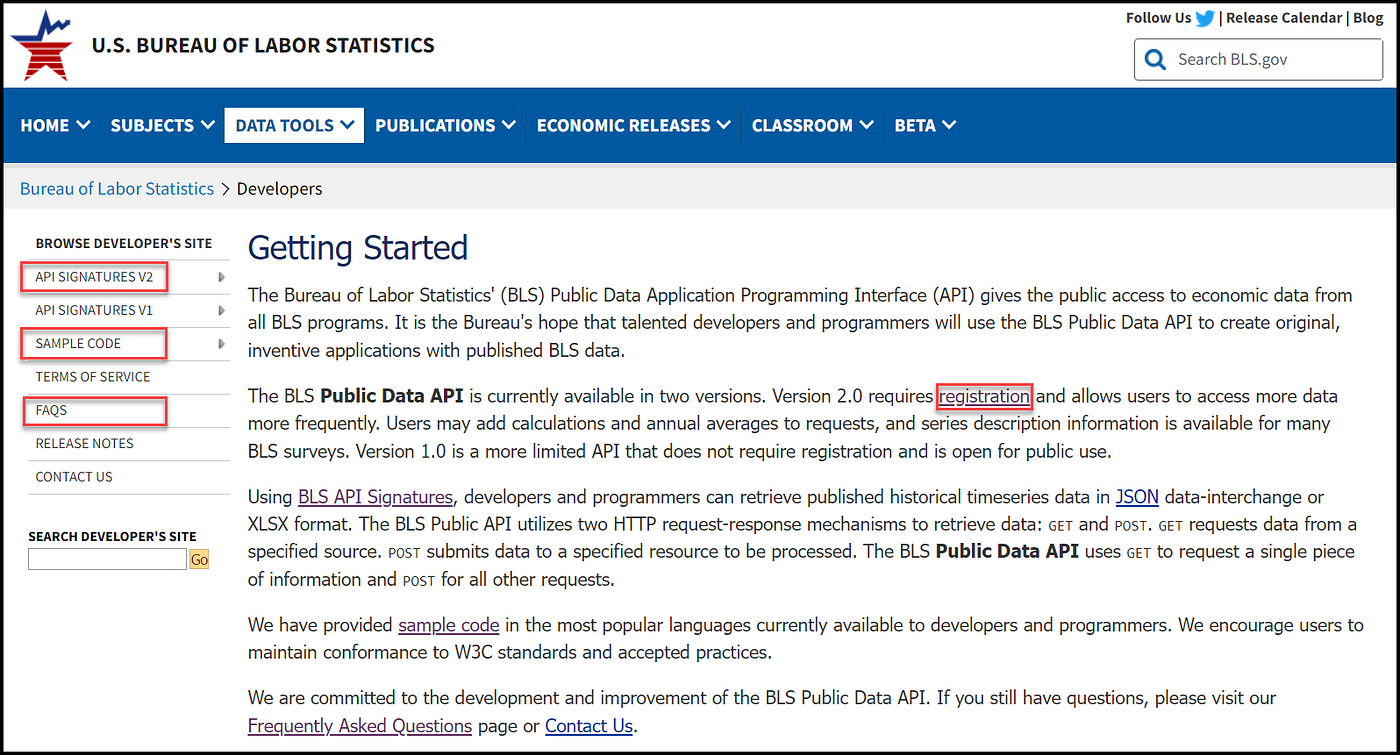Click U.S. Bureau of Labor Statistics title
Image resolution: width=1400 pixels, height=755 pixels.
pyautogui.click(x=263, y=45)
